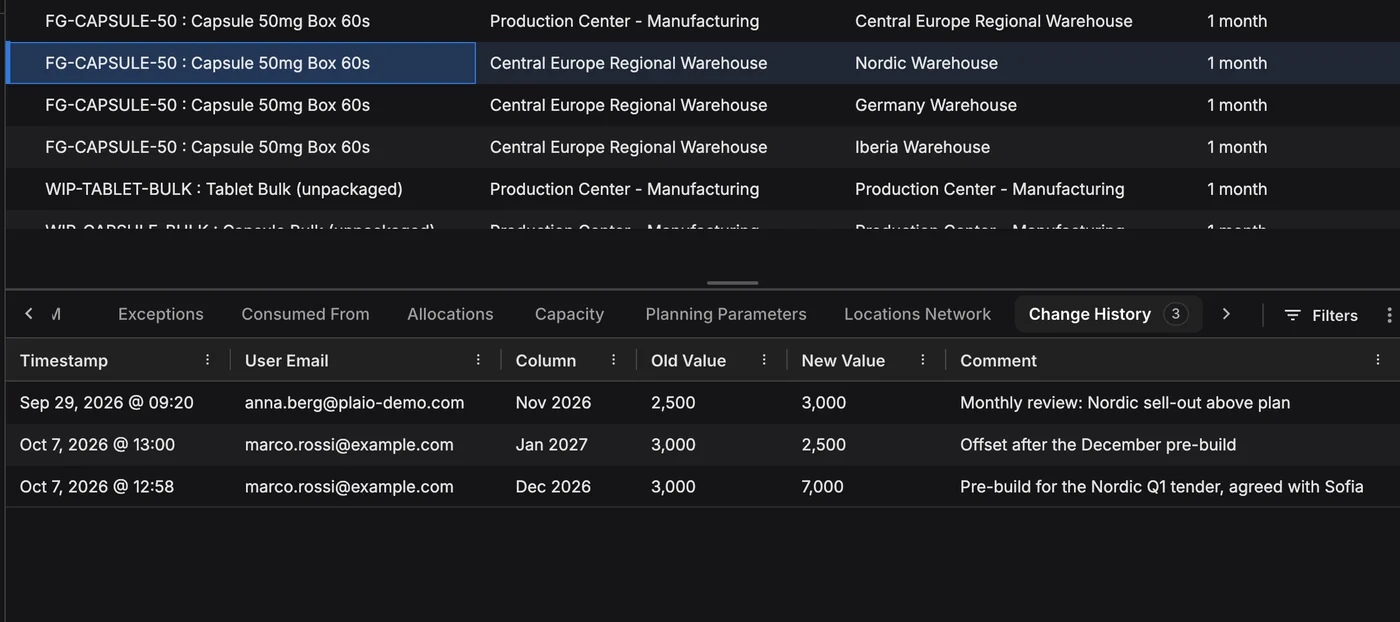Image resolution: width=1400 pixels, height=622 pixels.
Task: Select the Change History tab
Action: [1108, 314]
